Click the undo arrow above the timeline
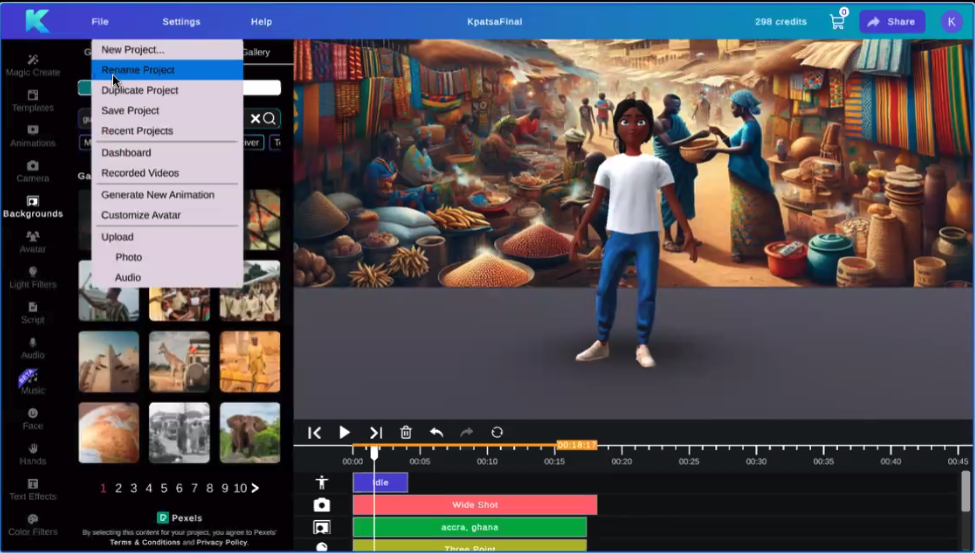Screen dimensions: 975x553 436,432
